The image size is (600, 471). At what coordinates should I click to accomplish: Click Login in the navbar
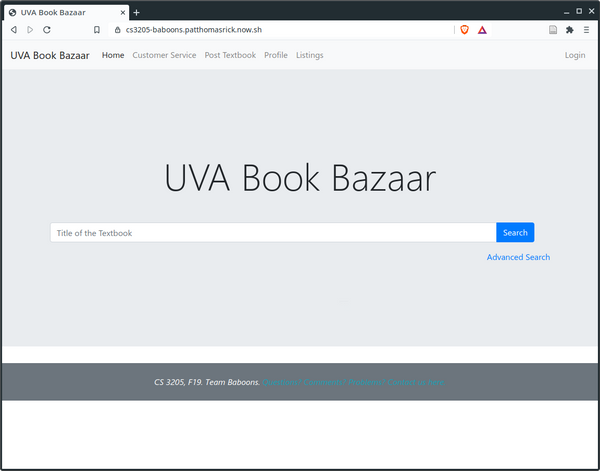575,55
